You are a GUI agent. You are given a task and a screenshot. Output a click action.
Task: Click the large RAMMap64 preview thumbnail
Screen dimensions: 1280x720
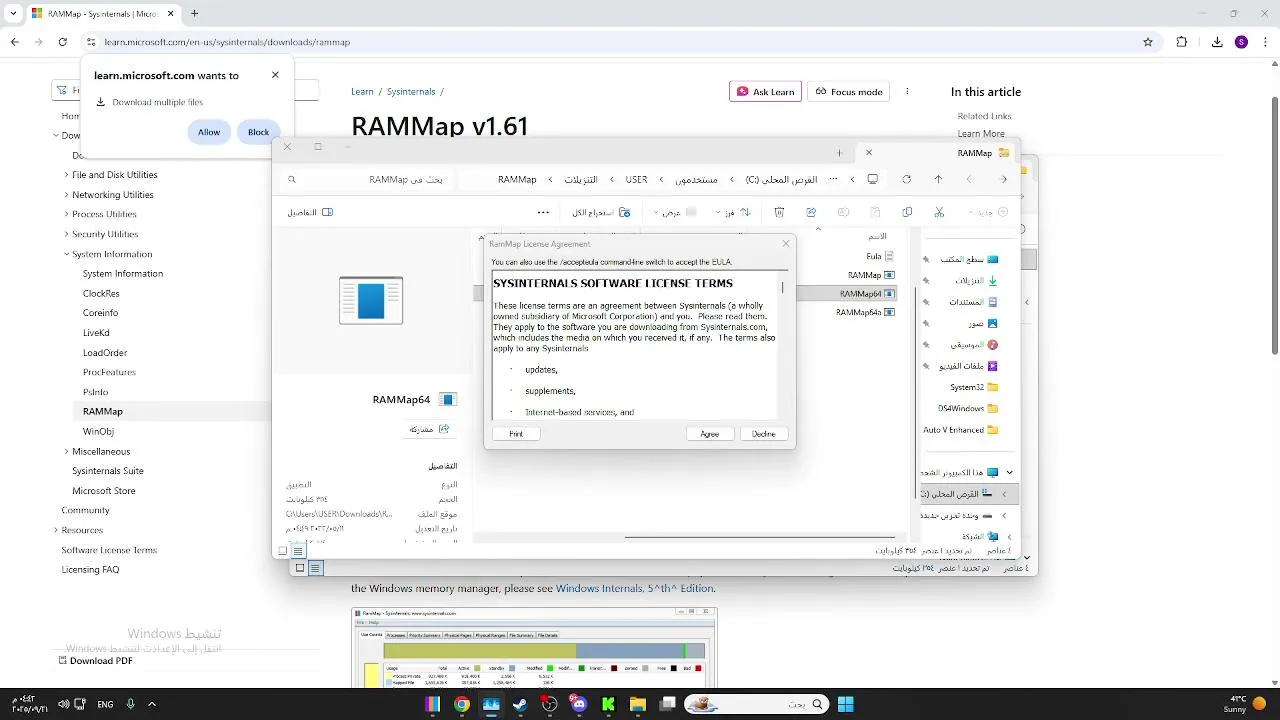[x=371, y=300]
